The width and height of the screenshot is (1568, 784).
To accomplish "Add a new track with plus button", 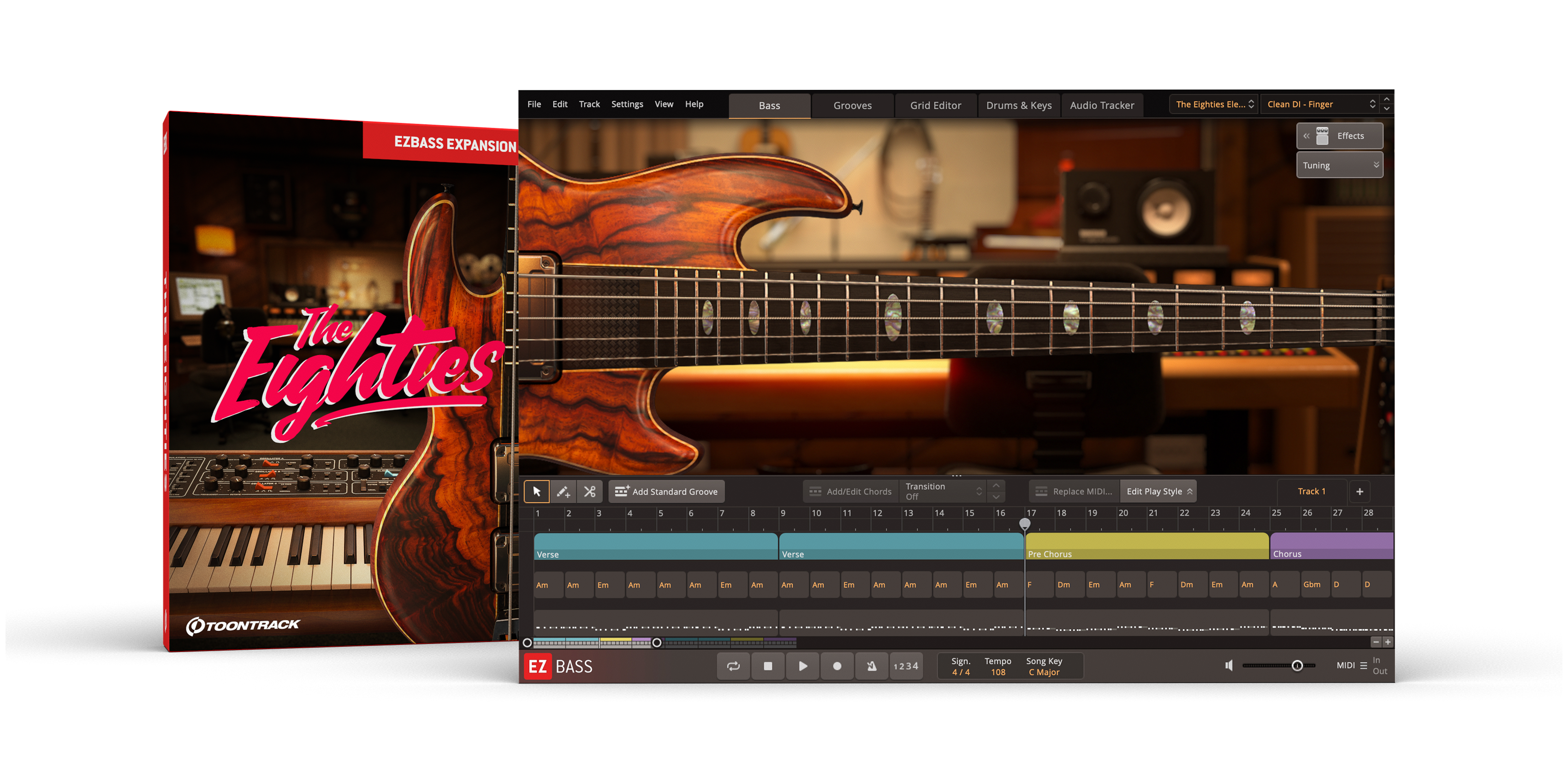I will coord(1359,491).
